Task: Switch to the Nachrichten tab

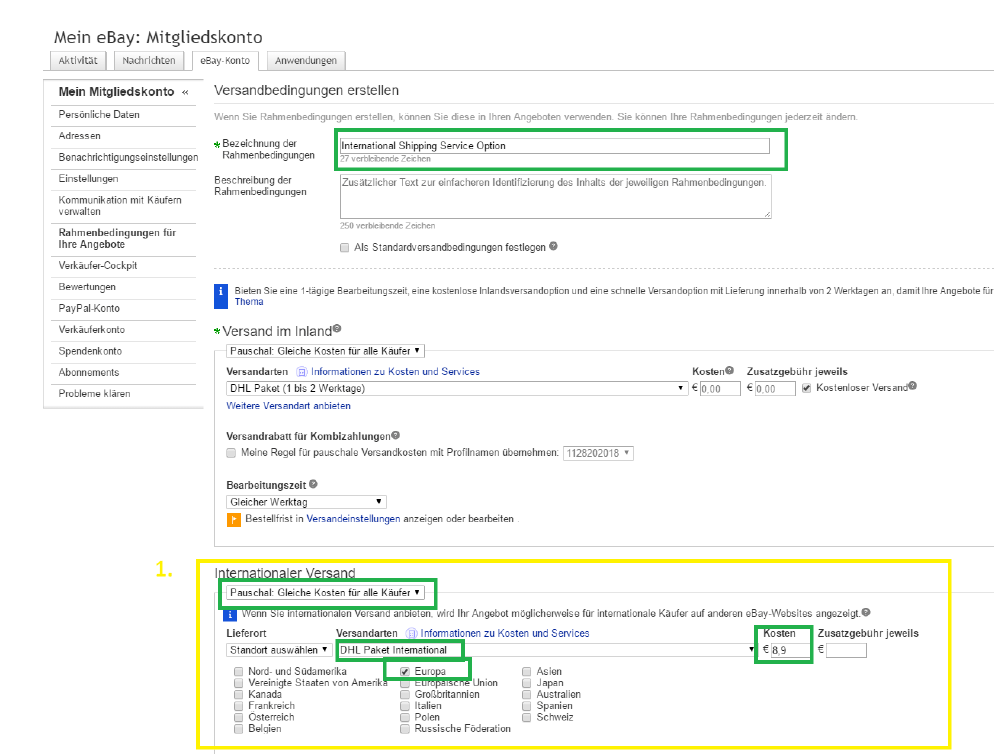Action: coord(148,60)
